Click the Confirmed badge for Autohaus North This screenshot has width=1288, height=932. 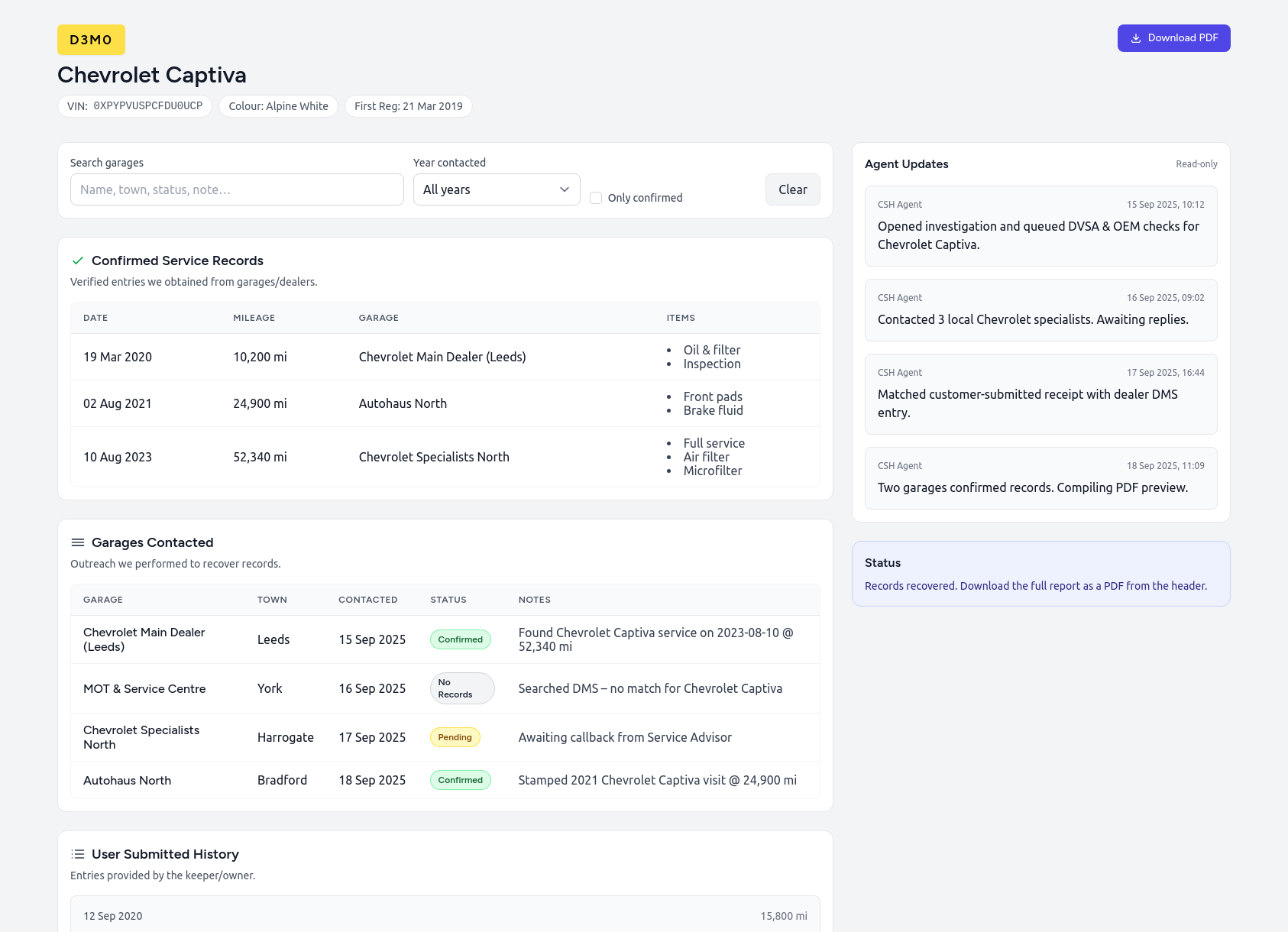(x=460, y=780)
